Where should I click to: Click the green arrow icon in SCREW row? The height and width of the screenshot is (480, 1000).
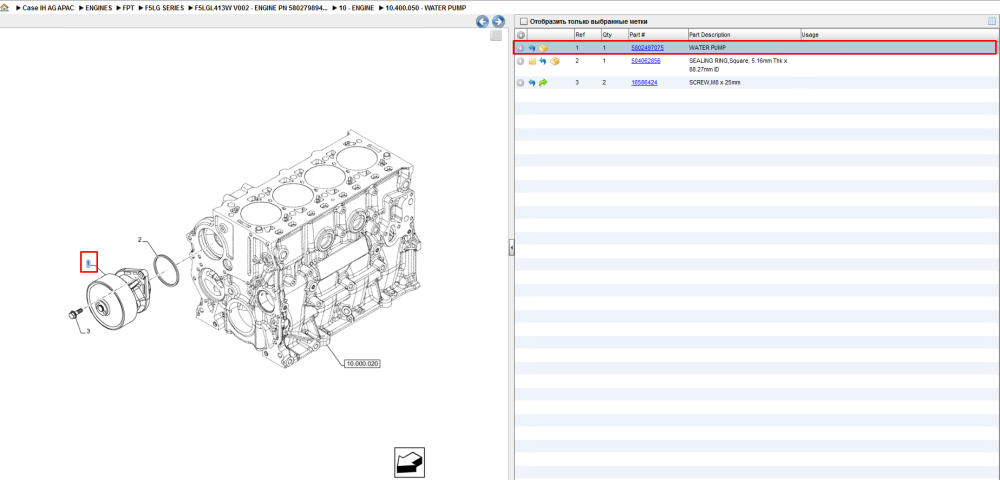543,83
